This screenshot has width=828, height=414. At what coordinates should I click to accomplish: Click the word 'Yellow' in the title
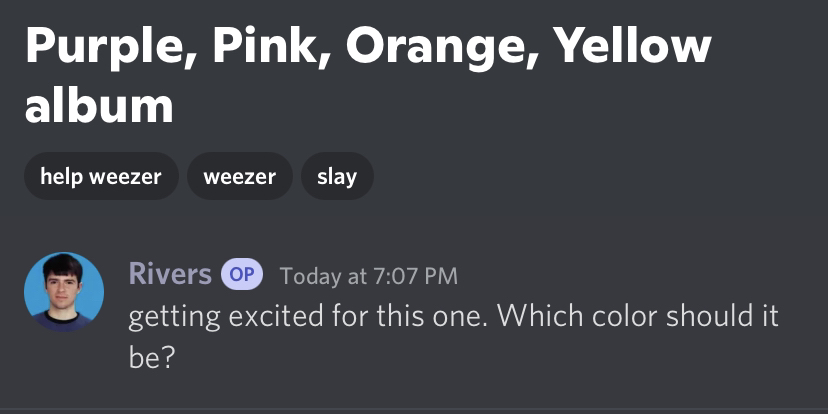pos(632,46)
